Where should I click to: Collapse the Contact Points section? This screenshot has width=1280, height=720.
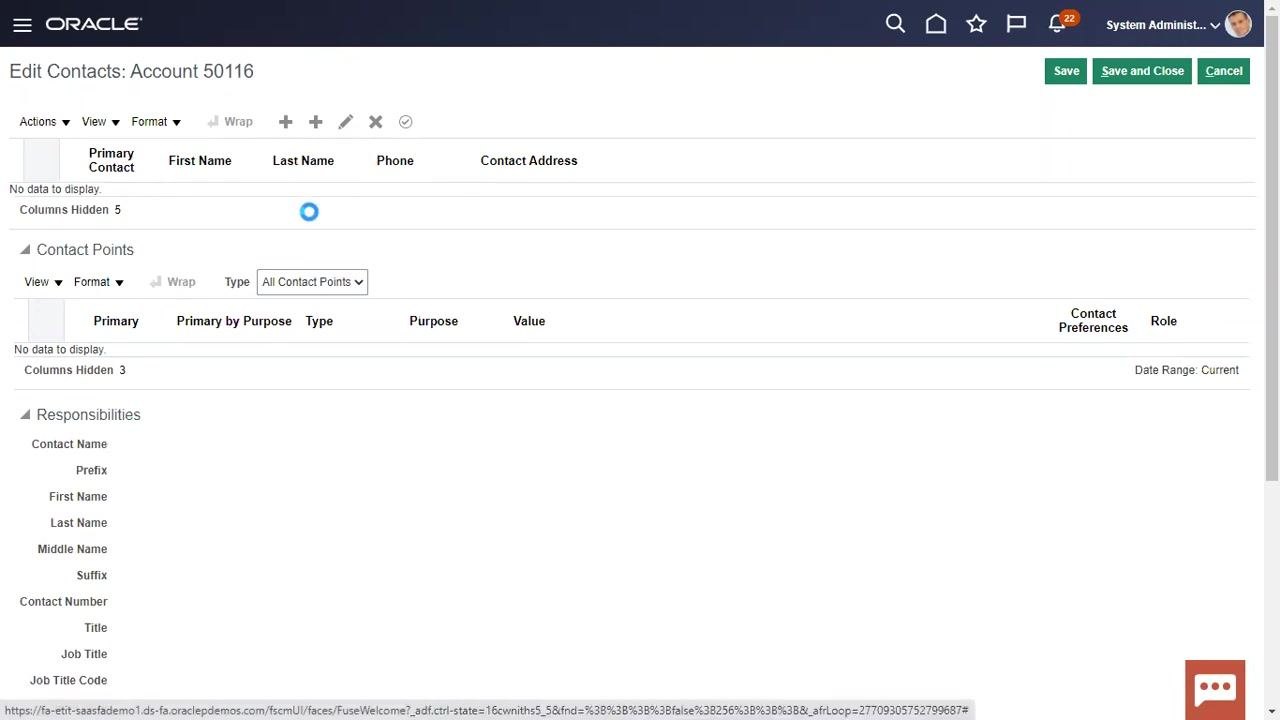[25, 250]
